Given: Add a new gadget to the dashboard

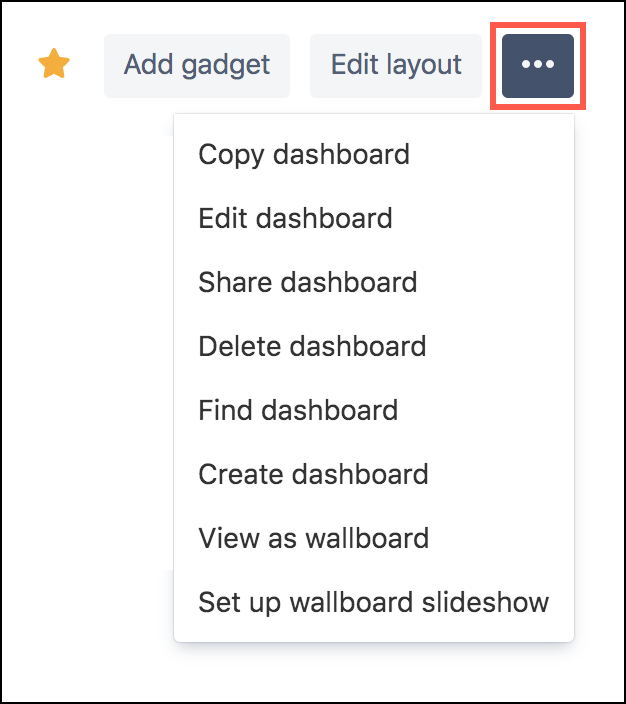Looking at the screenshot, I should (197, 66).
